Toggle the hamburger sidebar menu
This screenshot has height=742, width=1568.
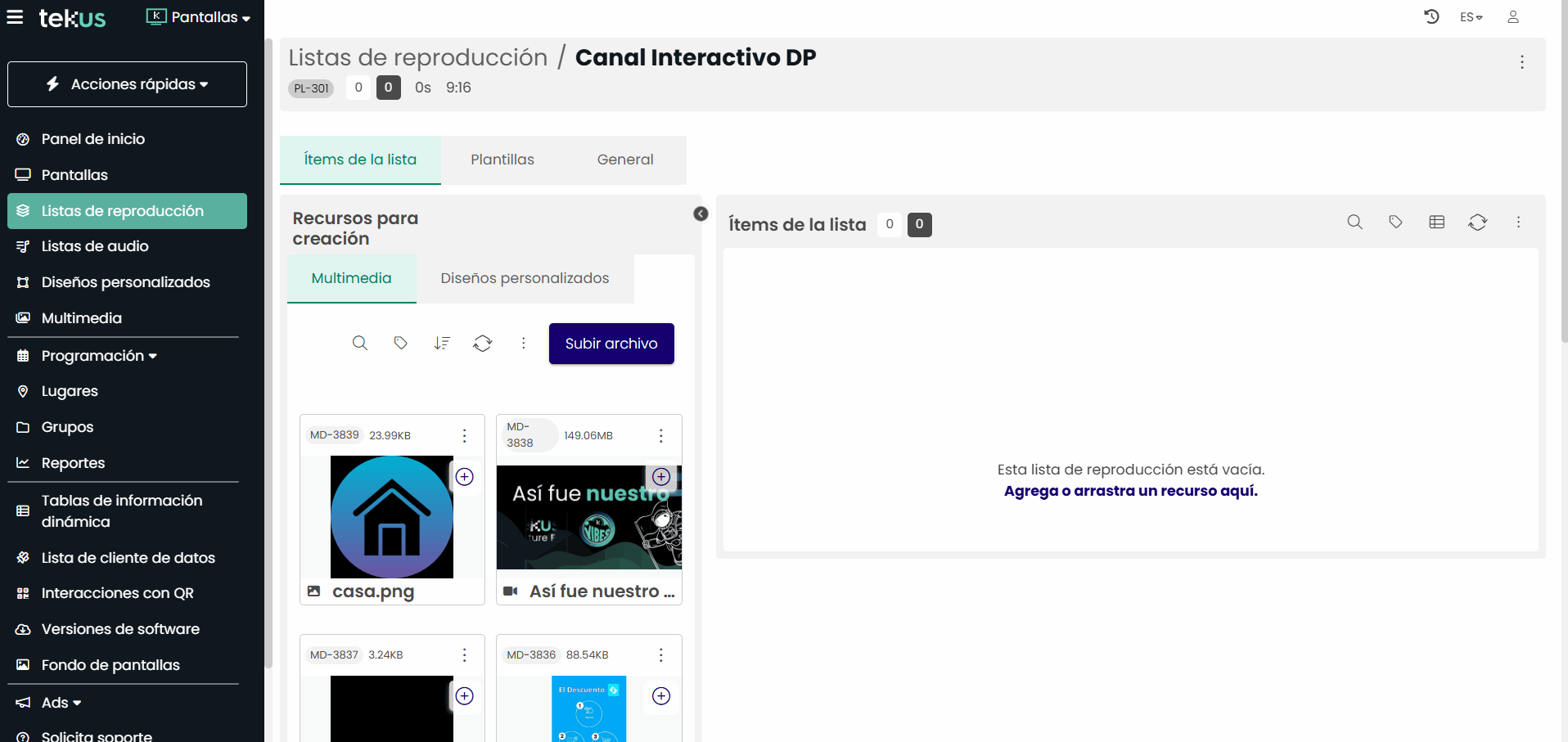point(15,17)
